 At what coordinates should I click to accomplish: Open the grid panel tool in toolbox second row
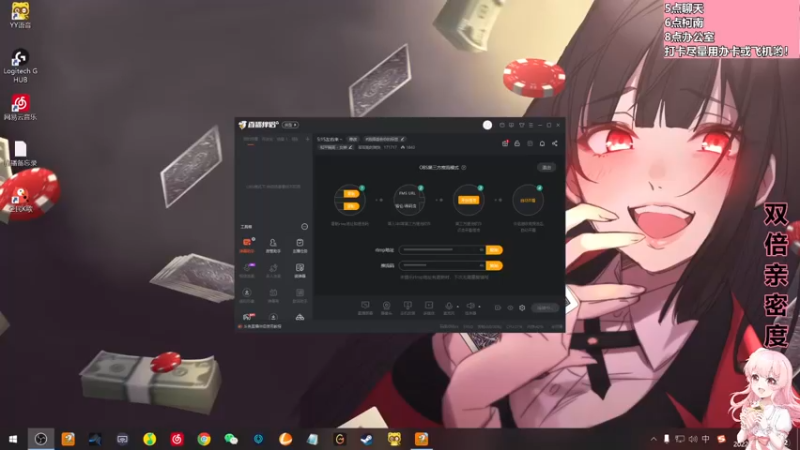300,270
